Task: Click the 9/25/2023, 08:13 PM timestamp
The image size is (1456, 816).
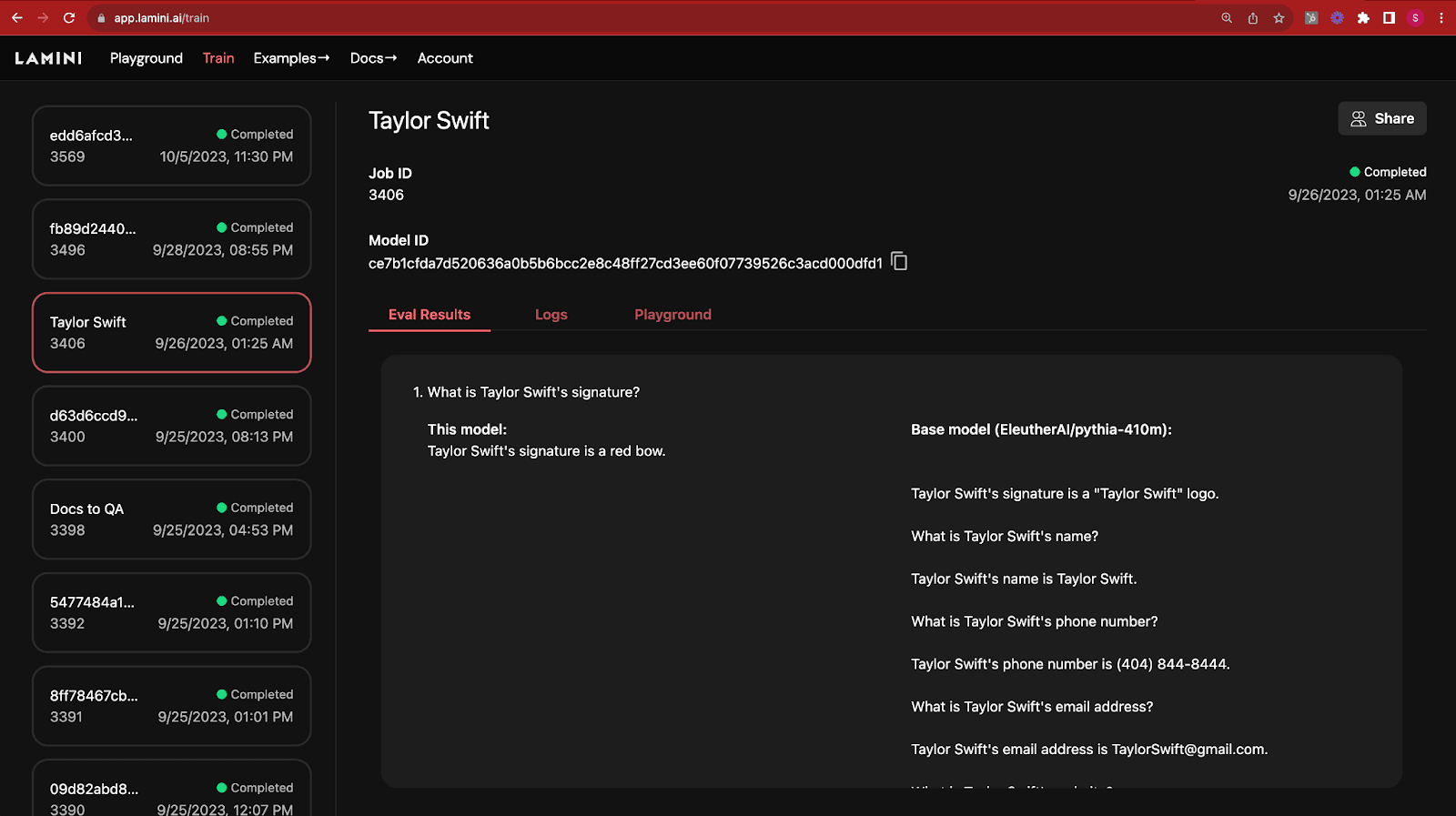Action: point(224,437)
